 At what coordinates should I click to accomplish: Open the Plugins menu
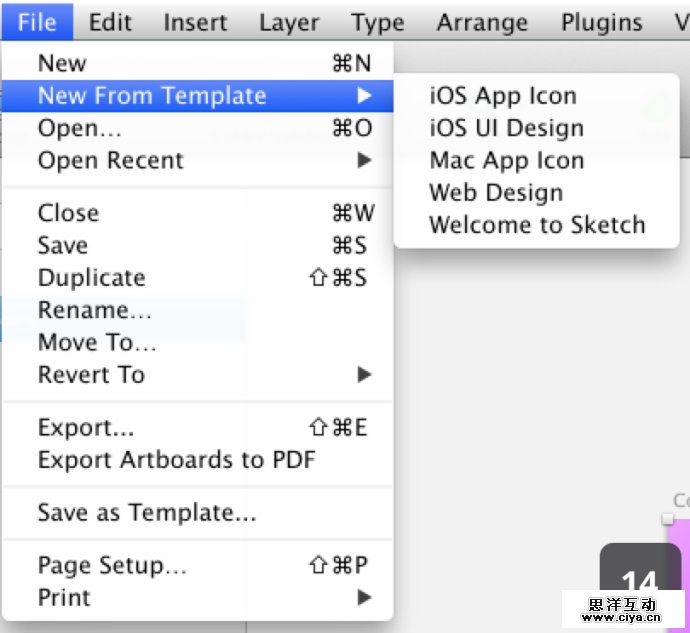tap(601, 21)
